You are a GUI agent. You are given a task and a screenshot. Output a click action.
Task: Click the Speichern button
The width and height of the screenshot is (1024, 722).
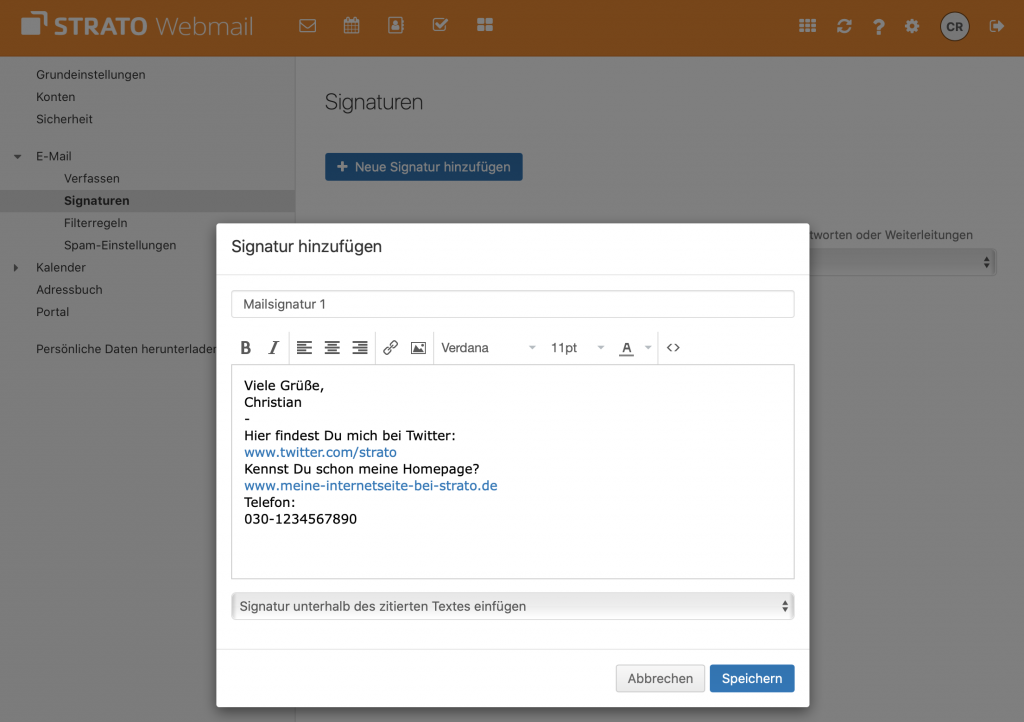click(752, 678)
